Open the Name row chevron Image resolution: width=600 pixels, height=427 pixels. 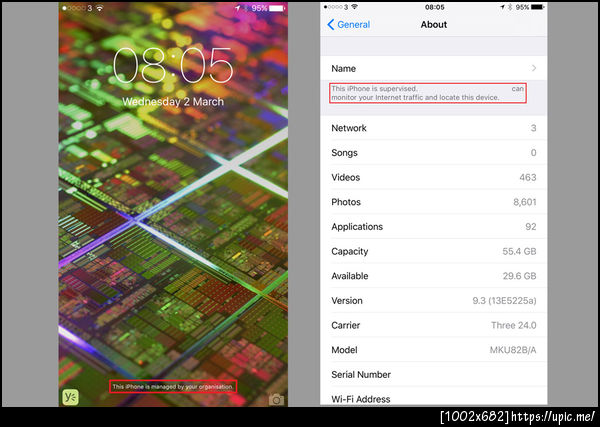[x=534, y=68]
